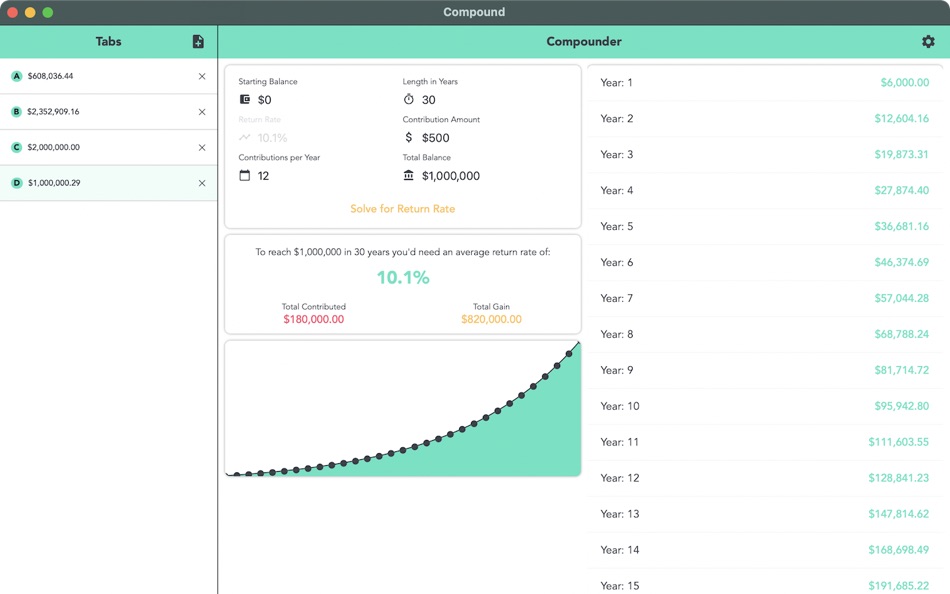The height and width of the screenshot is (594, 950).
Task: Click the trend-line icon beside Return Rate
Action: point(245,137)
